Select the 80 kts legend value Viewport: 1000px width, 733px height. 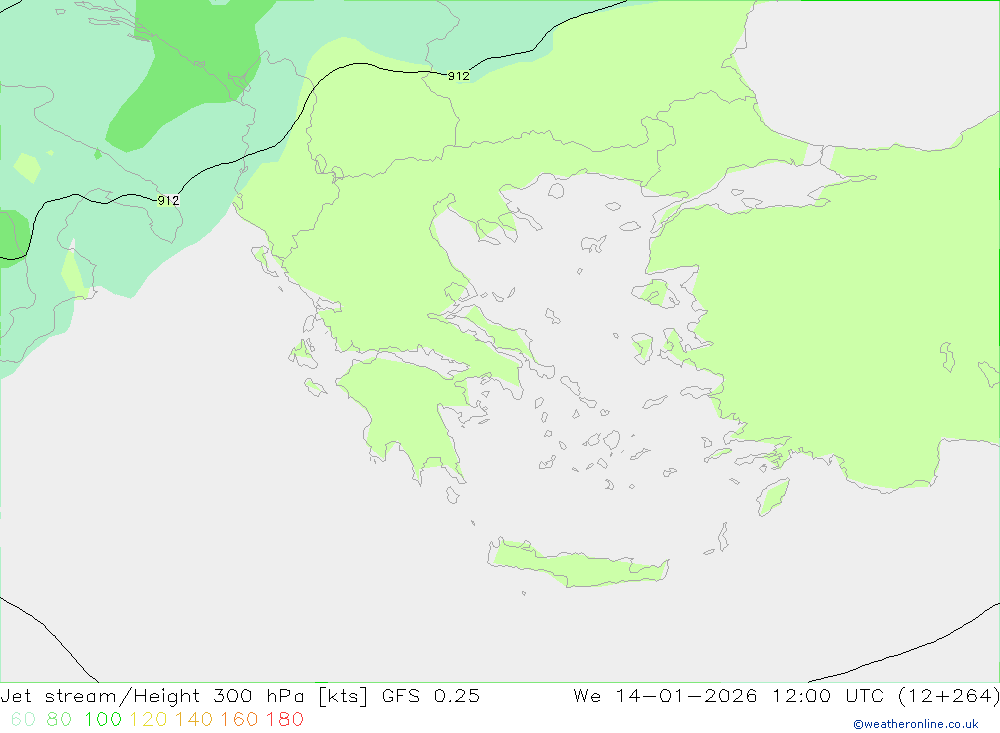tap(59, 719)
